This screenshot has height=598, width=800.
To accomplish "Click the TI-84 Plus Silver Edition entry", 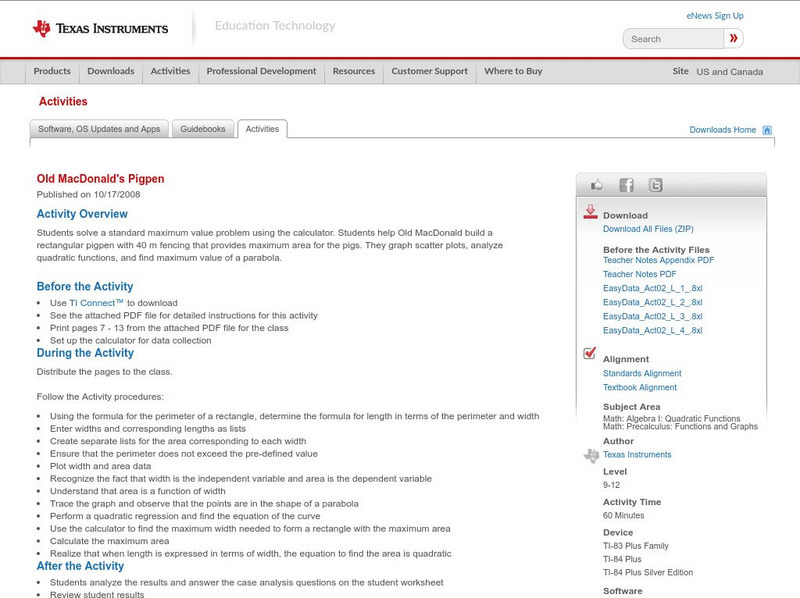I will click(x=648, y=572).
